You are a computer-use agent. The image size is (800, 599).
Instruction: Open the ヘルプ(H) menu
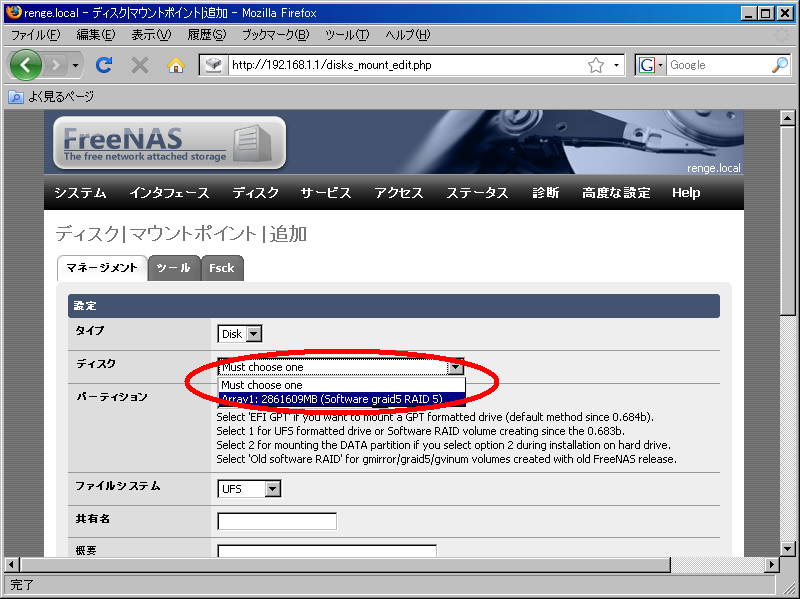click(x=408, y=35)
